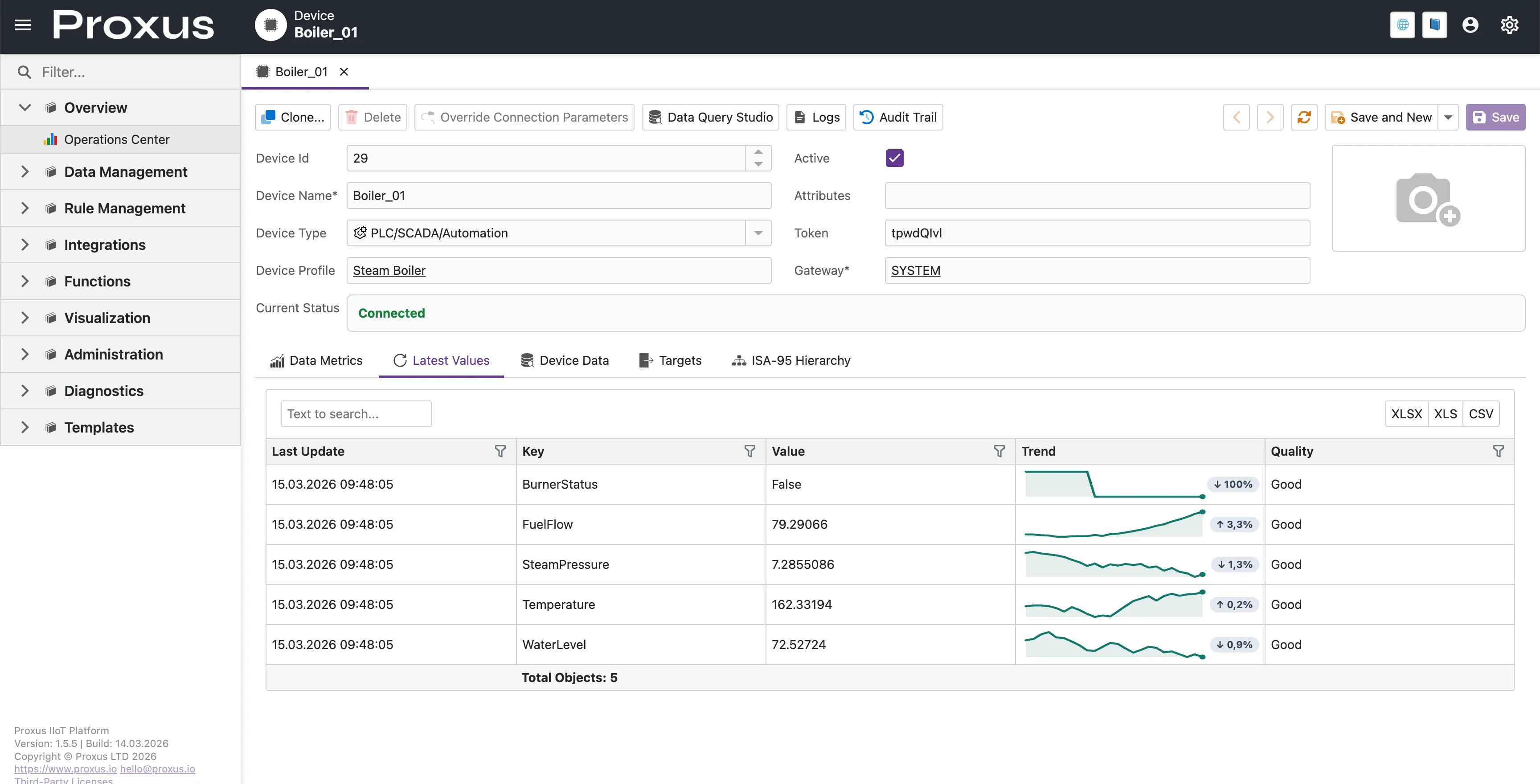
Task: Expand the Data Management tree section
Action: coord(25,172)
